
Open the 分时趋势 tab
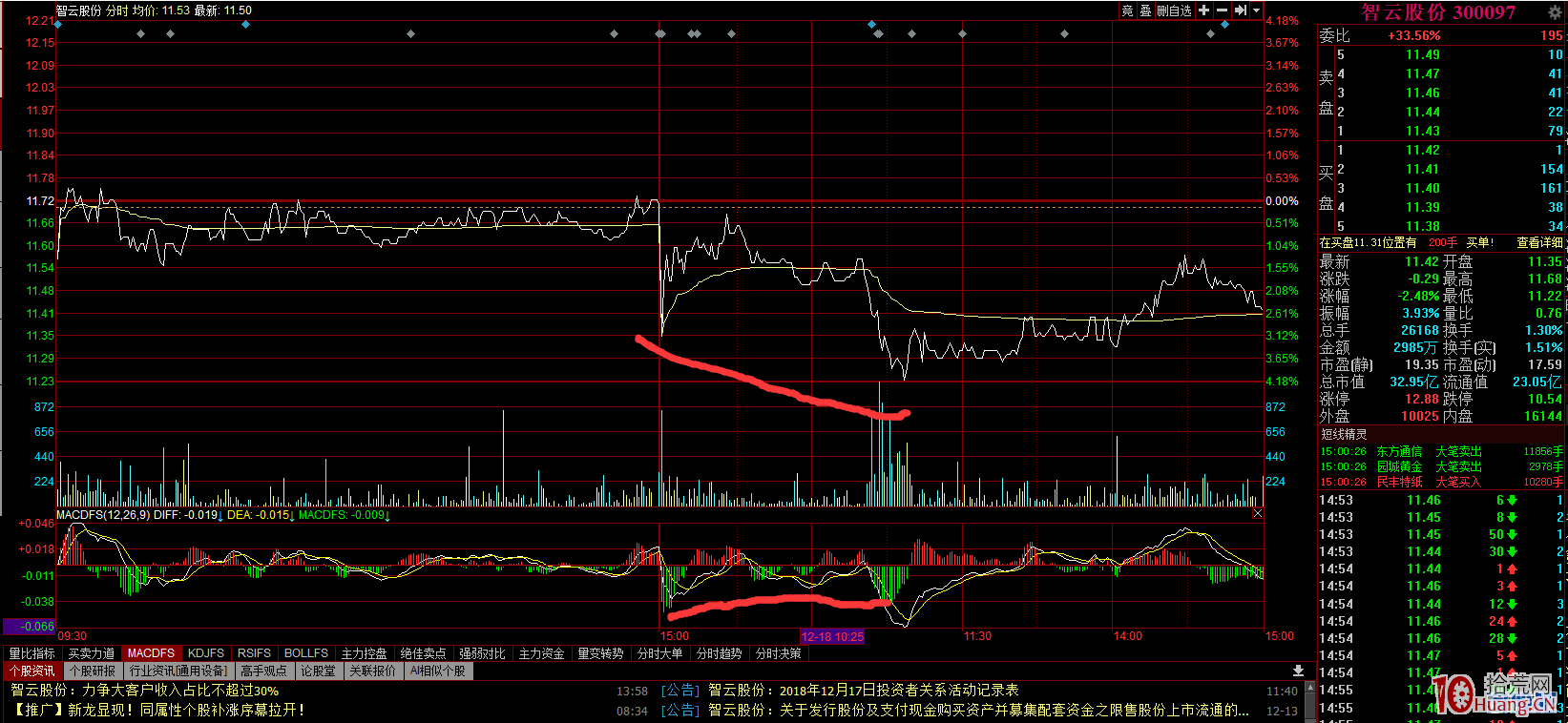pyautogui.click(x=720, y=653)
